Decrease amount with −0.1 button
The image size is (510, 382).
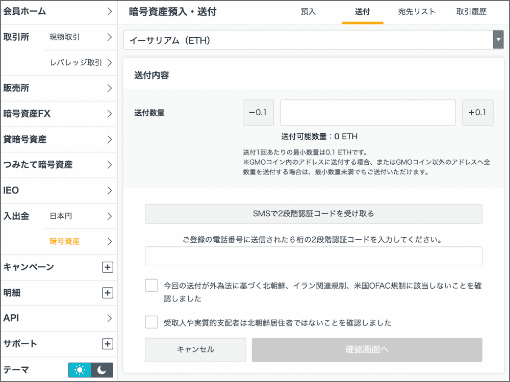pos(258,113)
